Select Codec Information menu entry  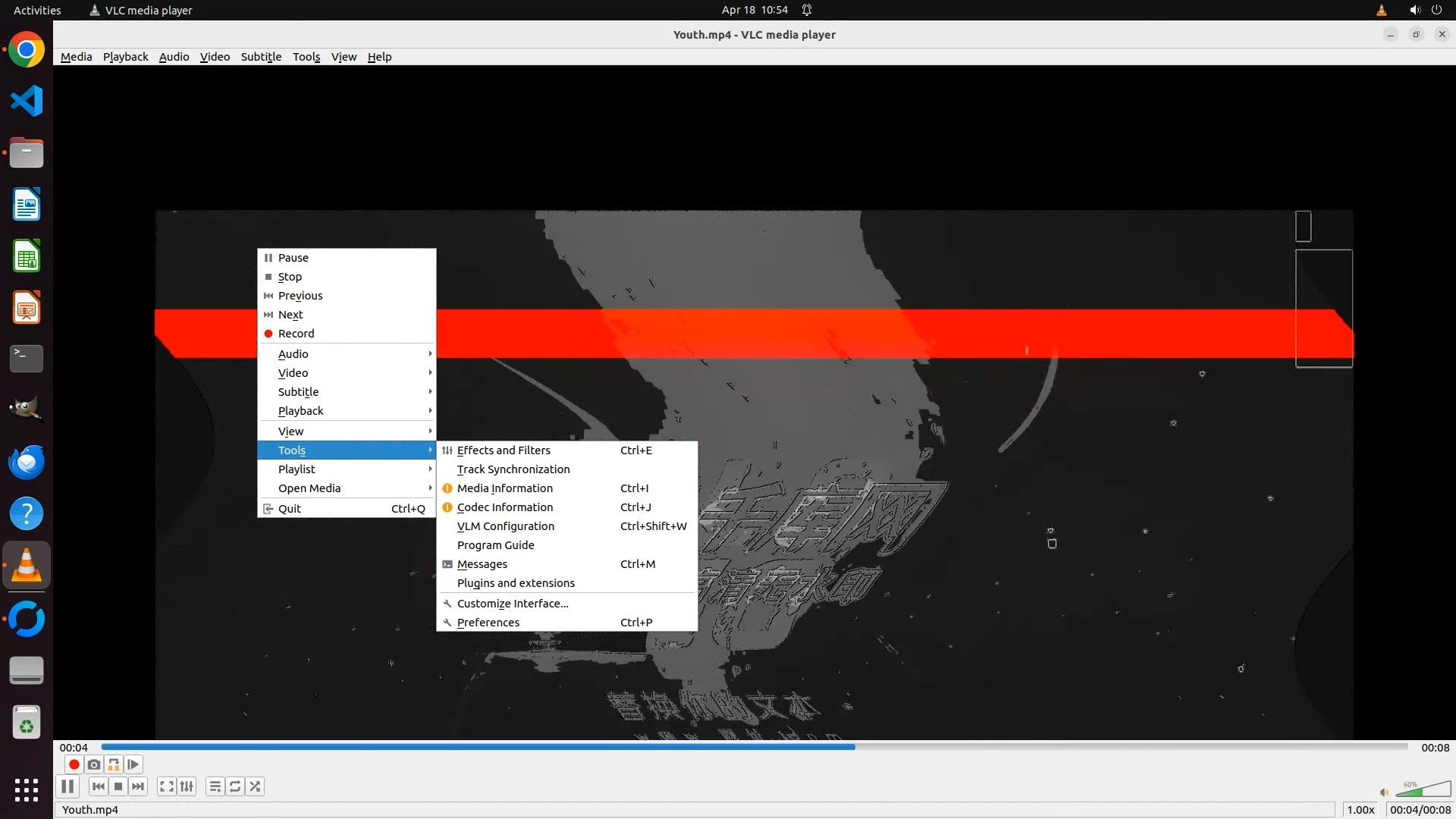(x=505, y=507)
